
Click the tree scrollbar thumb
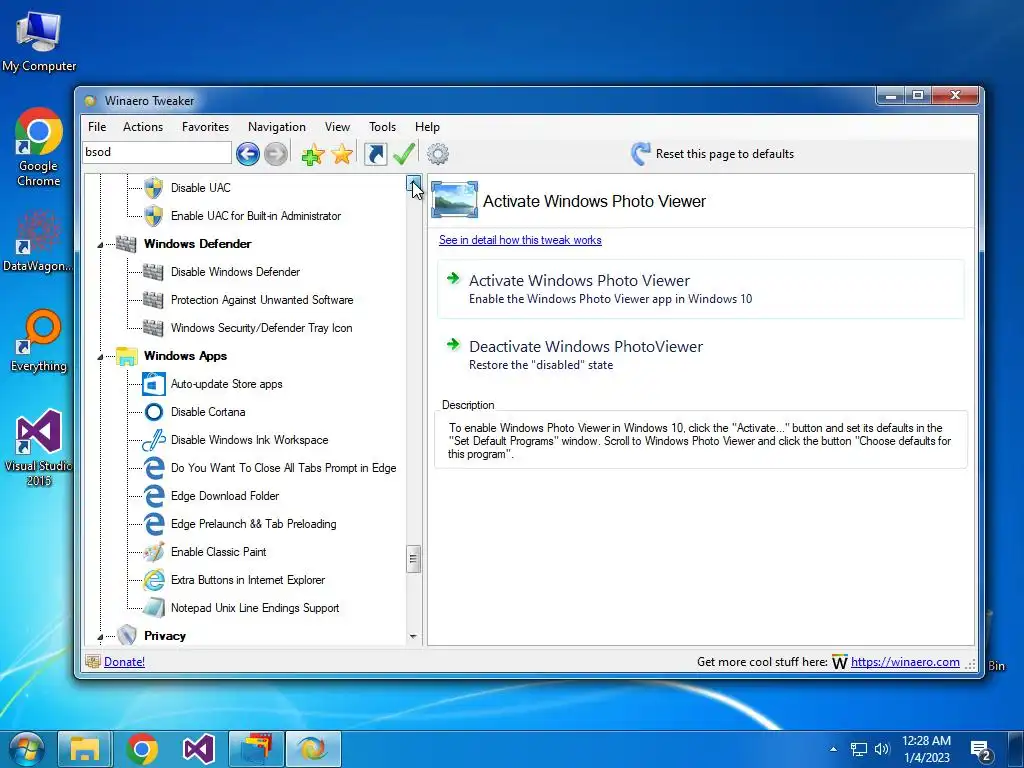click(413, 559)
